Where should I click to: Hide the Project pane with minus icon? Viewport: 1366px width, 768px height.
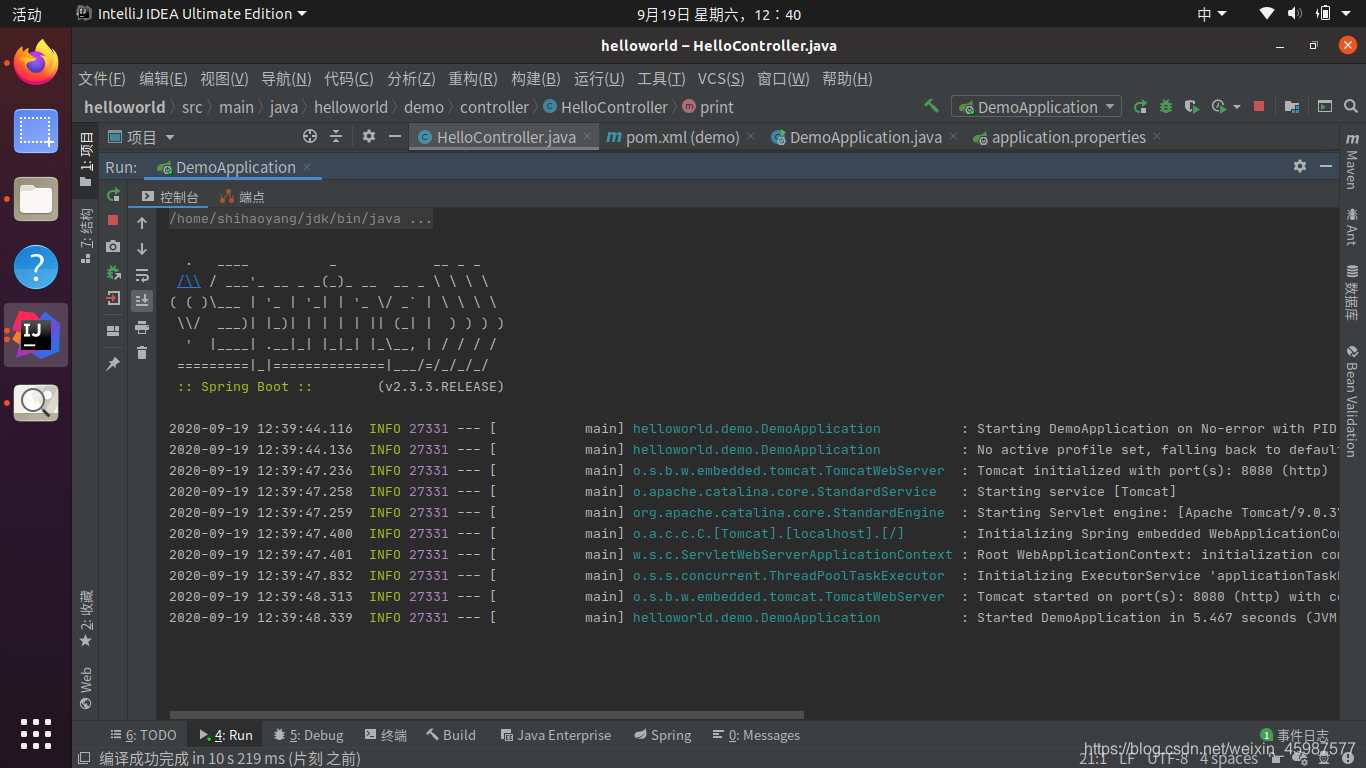click(x=395, y=136)
